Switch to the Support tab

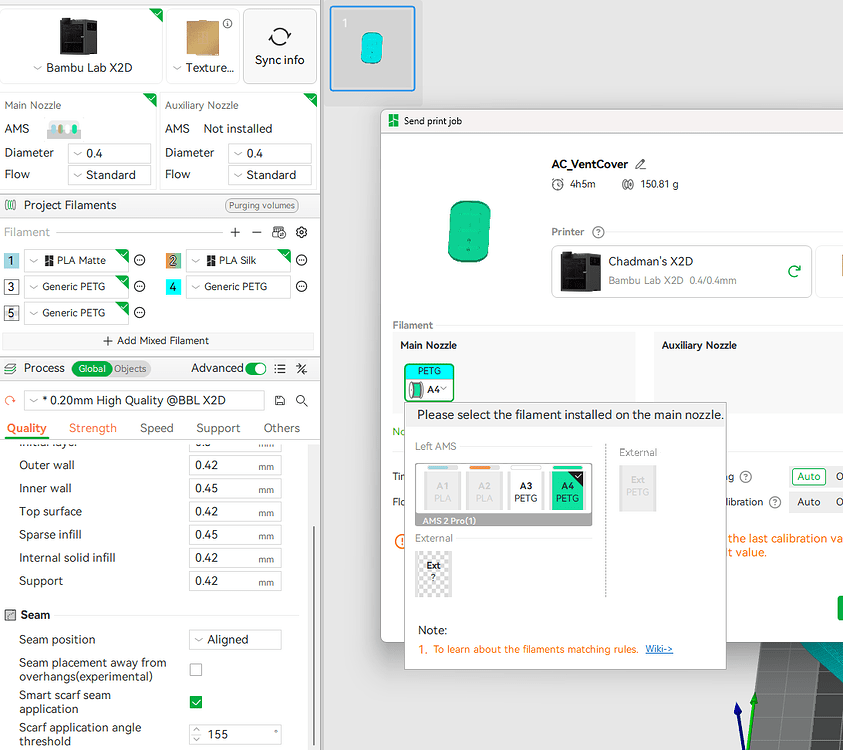(x=218, y=428)
